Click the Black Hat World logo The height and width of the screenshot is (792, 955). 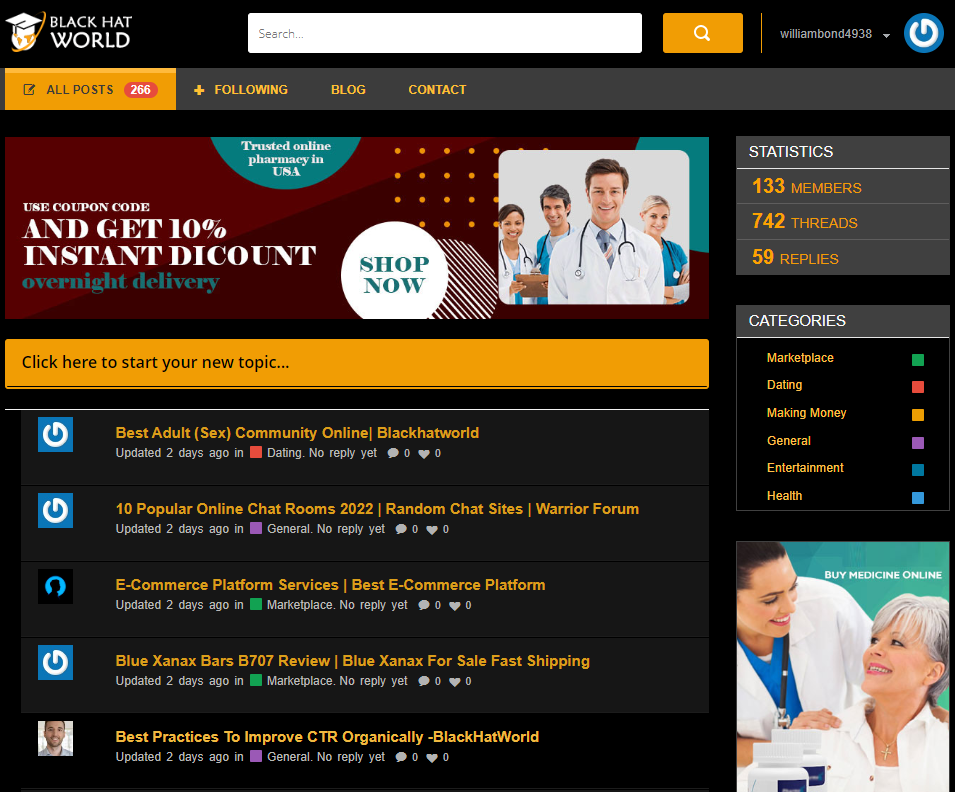[68, 32]
